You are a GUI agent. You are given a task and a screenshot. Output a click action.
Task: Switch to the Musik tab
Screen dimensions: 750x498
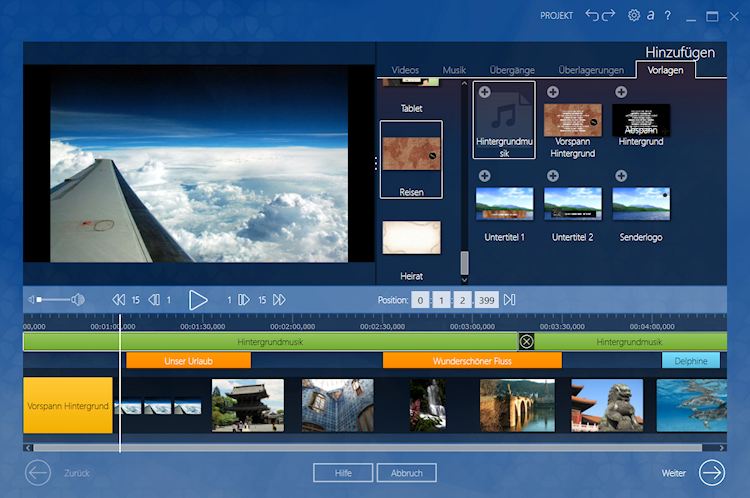[x=454, y=70]
